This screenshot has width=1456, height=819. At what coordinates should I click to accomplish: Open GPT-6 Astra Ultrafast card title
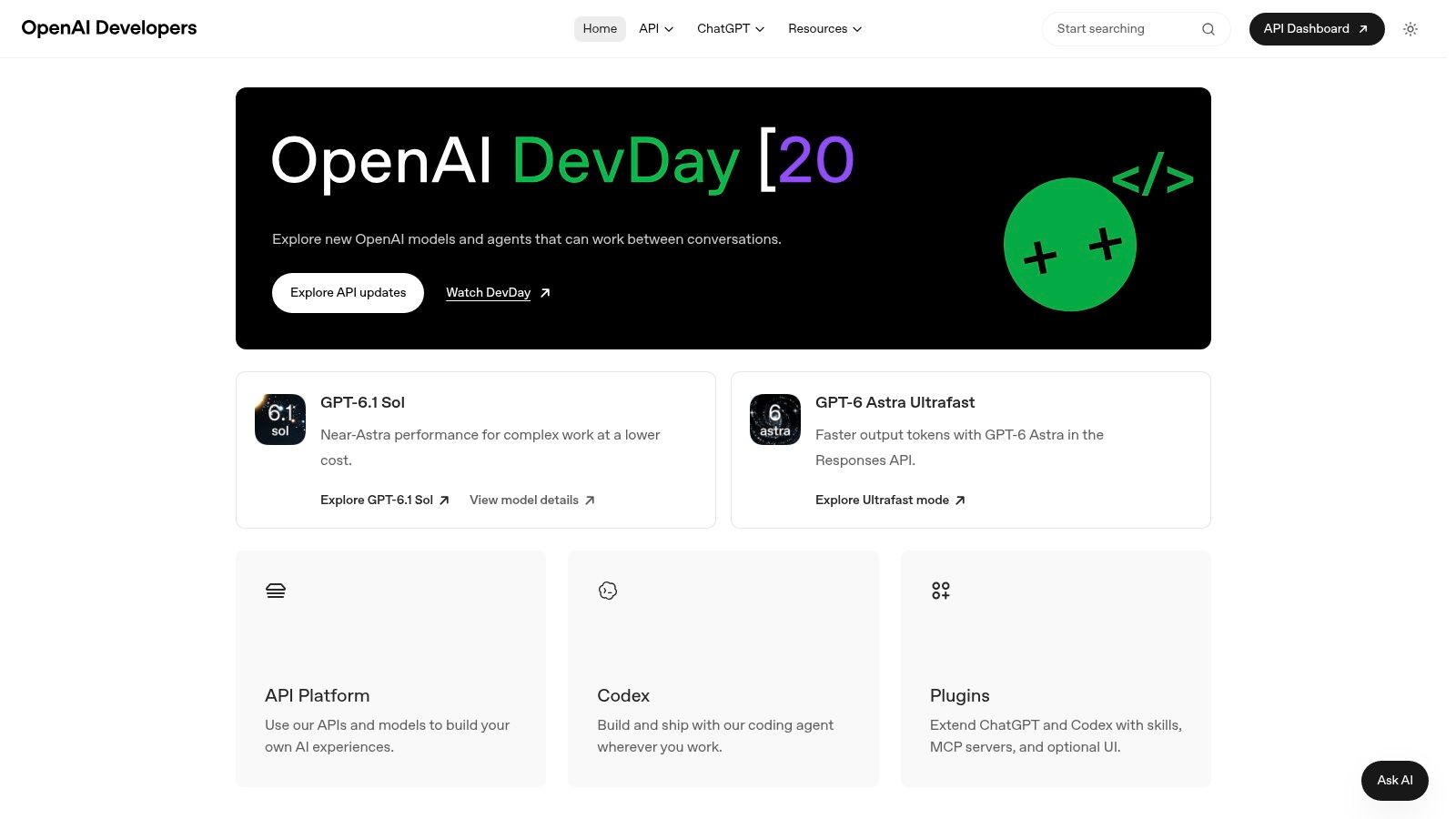(895, 402)
